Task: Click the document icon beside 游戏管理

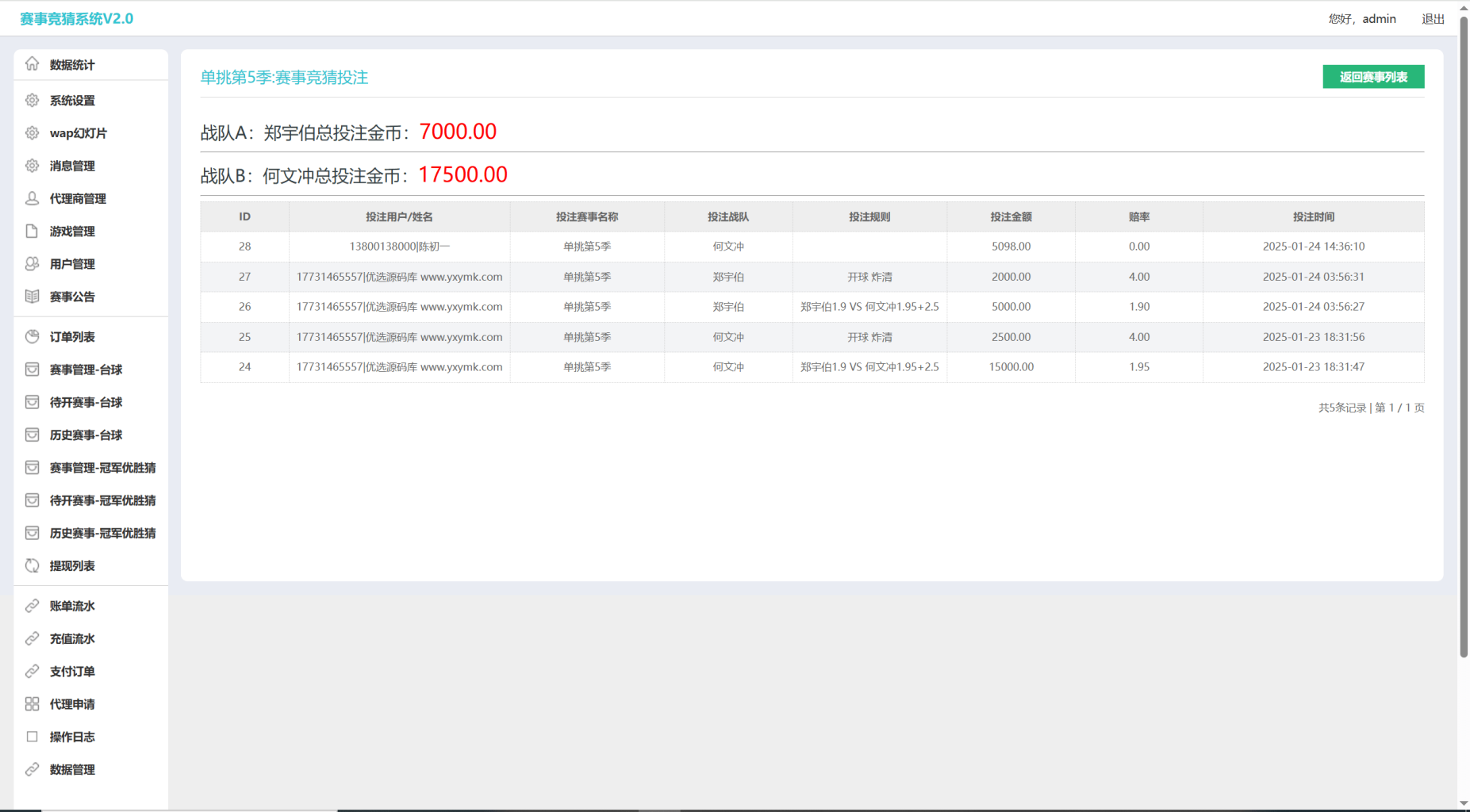Action: (32, 231)
